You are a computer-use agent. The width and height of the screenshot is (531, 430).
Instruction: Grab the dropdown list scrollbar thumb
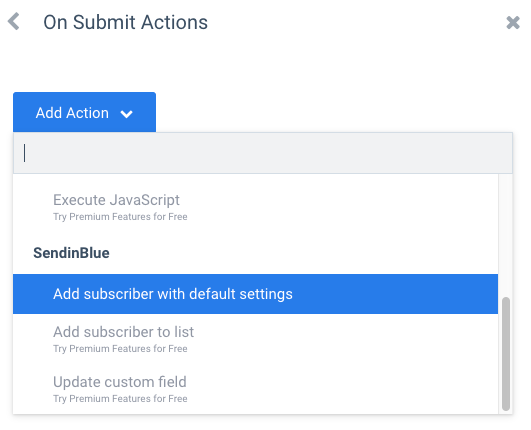(506, 354)
